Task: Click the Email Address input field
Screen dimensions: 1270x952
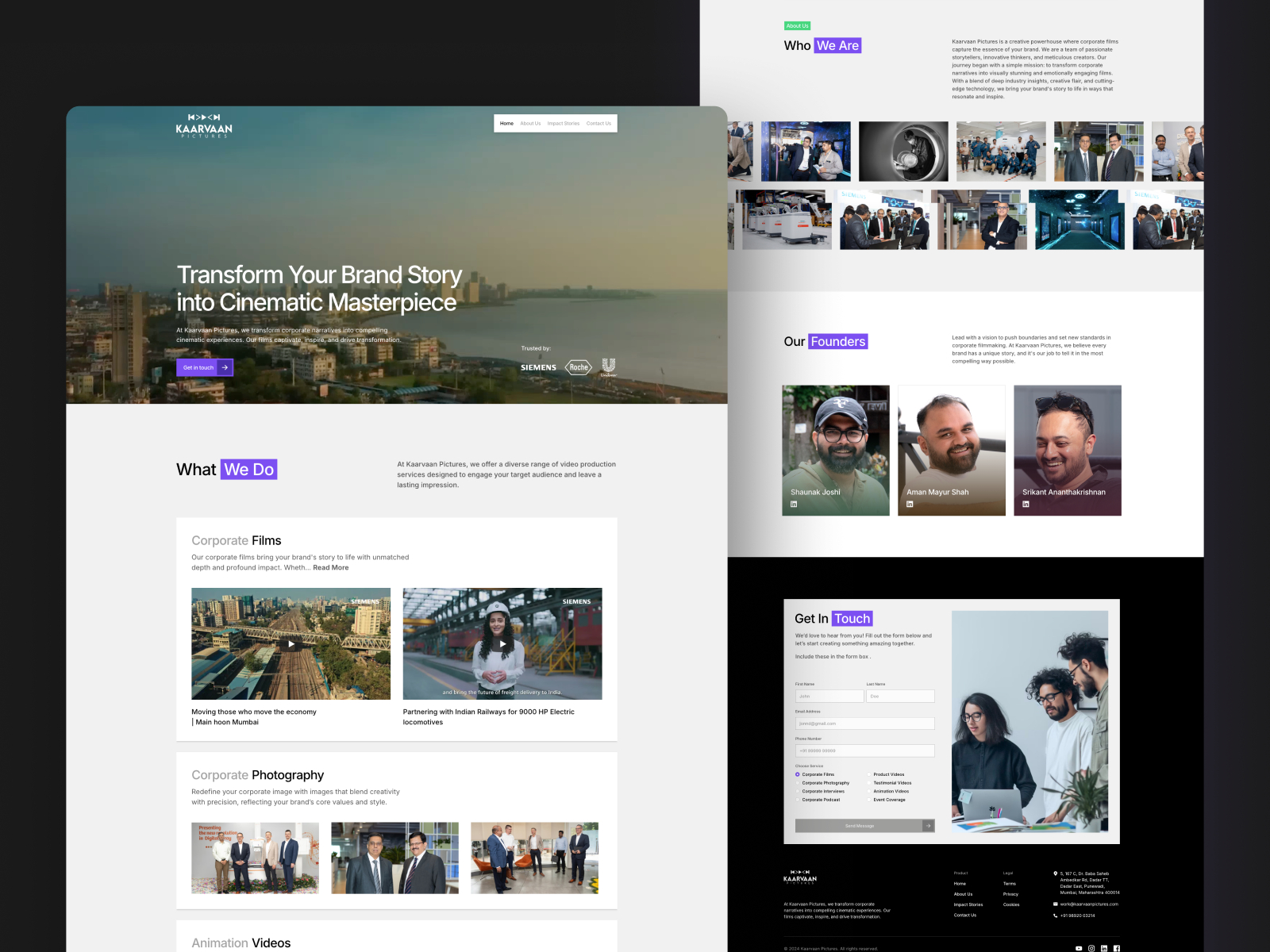Action: pyautogui.click(x=865, y=724)
